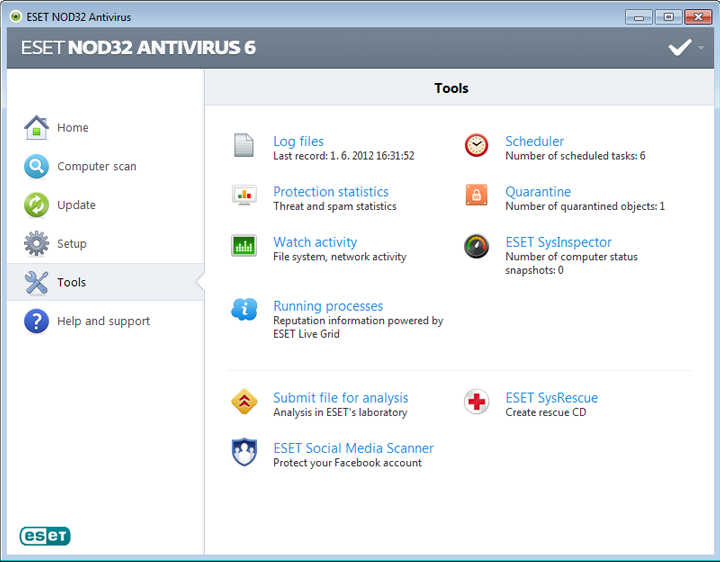Click text 'Last record: 1. 6. 2012 16:31:52'
This screenshot has width=720, height=562.
343,156
